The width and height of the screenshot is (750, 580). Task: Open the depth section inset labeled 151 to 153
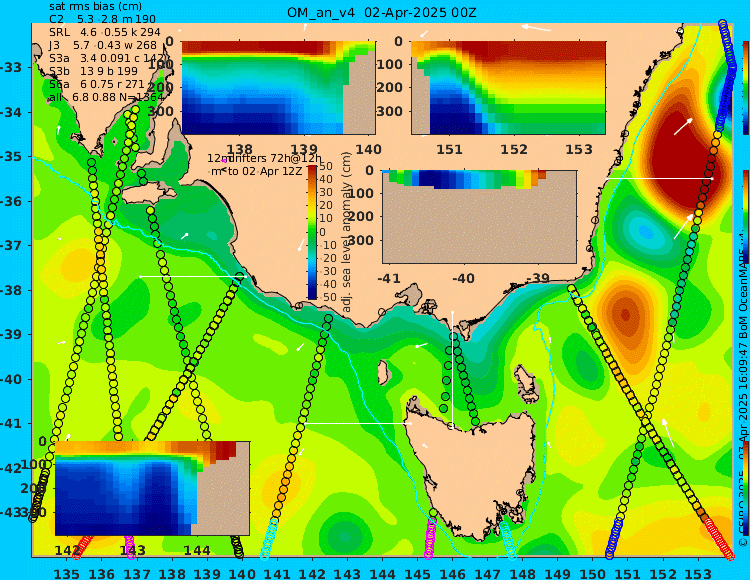pos(508,88)
